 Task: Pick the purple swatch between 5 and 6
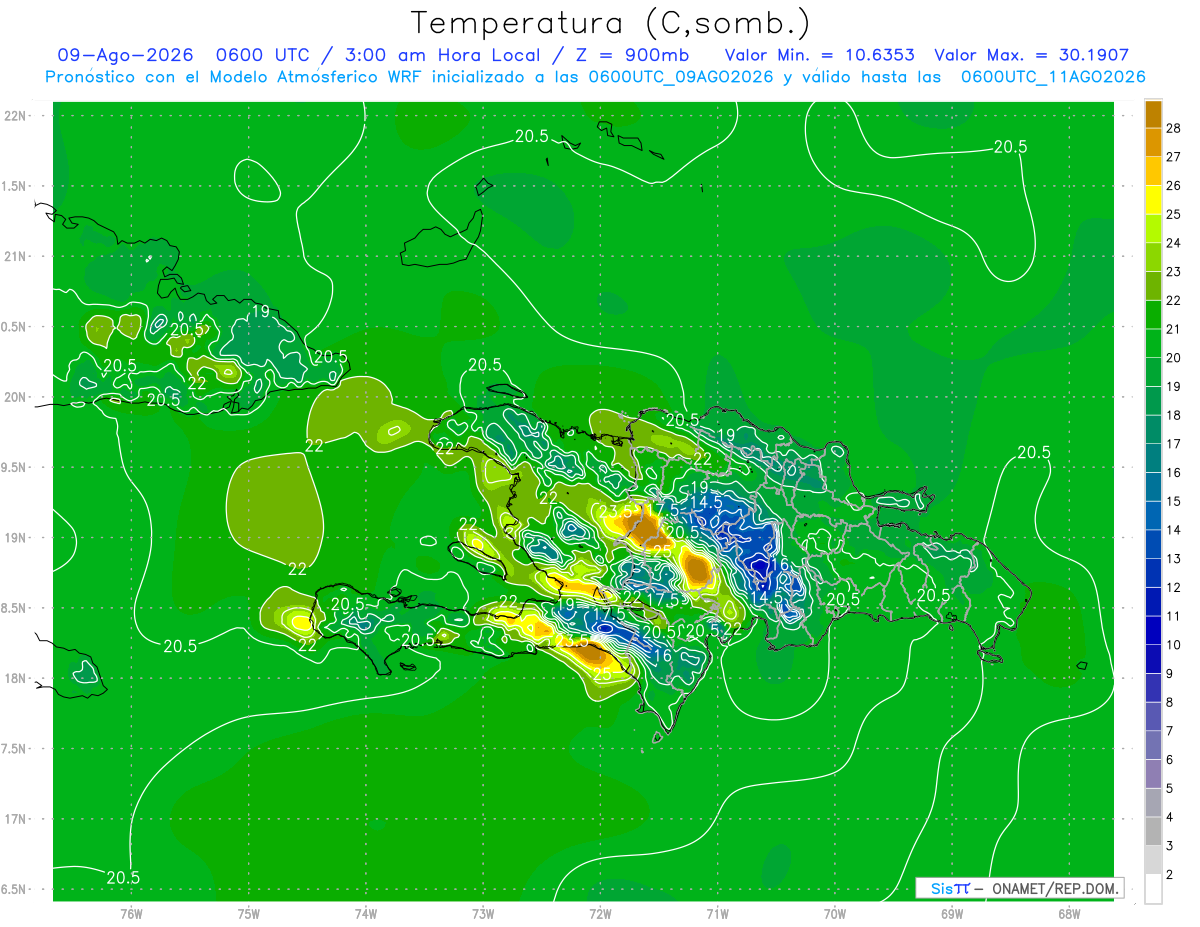[1153, 774]
